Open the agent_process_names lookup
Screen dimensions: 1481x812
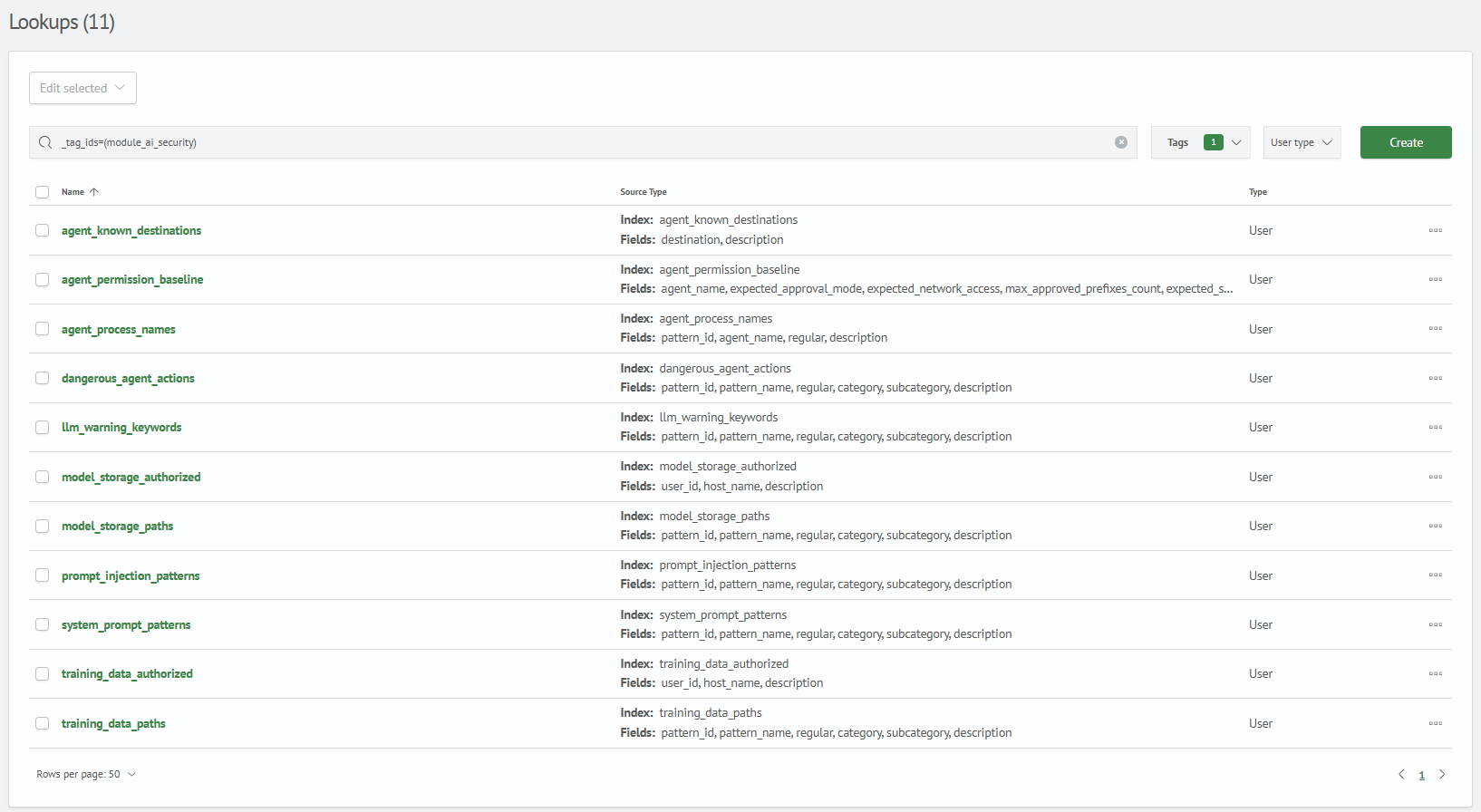[119, 329]
